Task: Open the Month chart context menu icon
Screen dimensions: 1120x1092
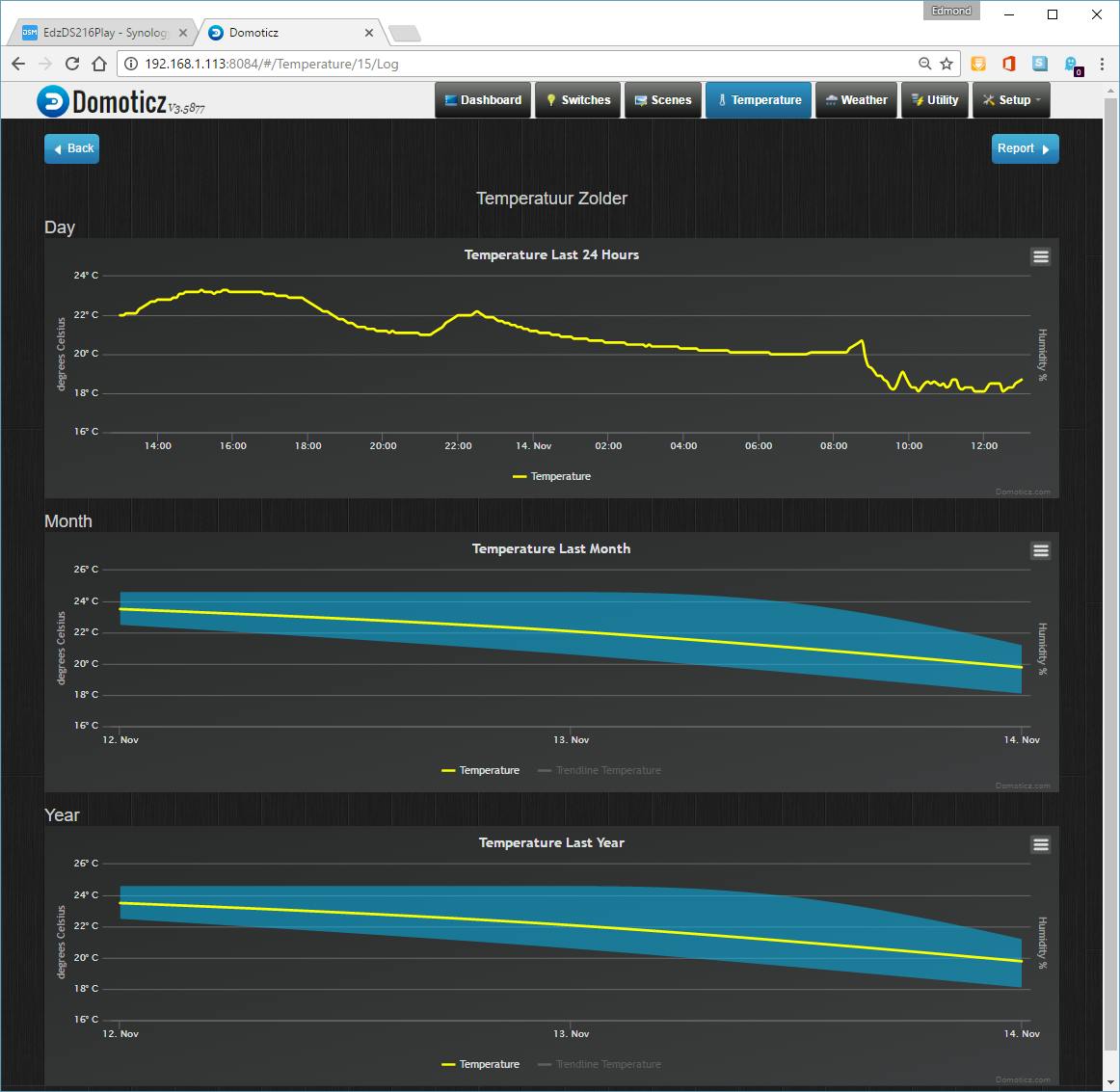Action: click(1041, 550)
